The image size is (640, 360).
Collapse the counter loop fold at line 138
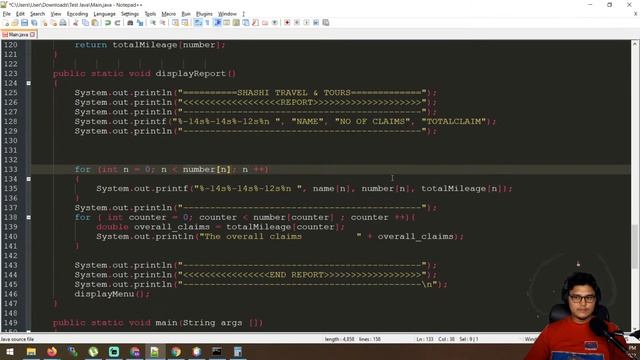click(29, 217)
